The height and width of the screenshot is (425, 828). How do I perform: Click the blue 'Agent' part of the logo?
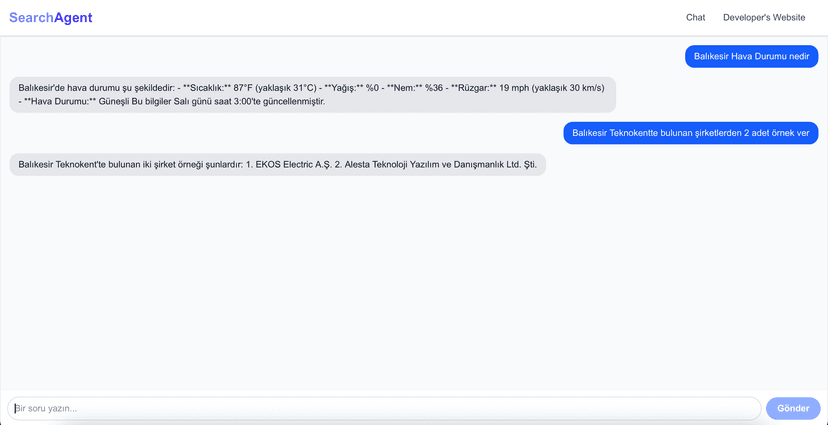tap(72, 17)
